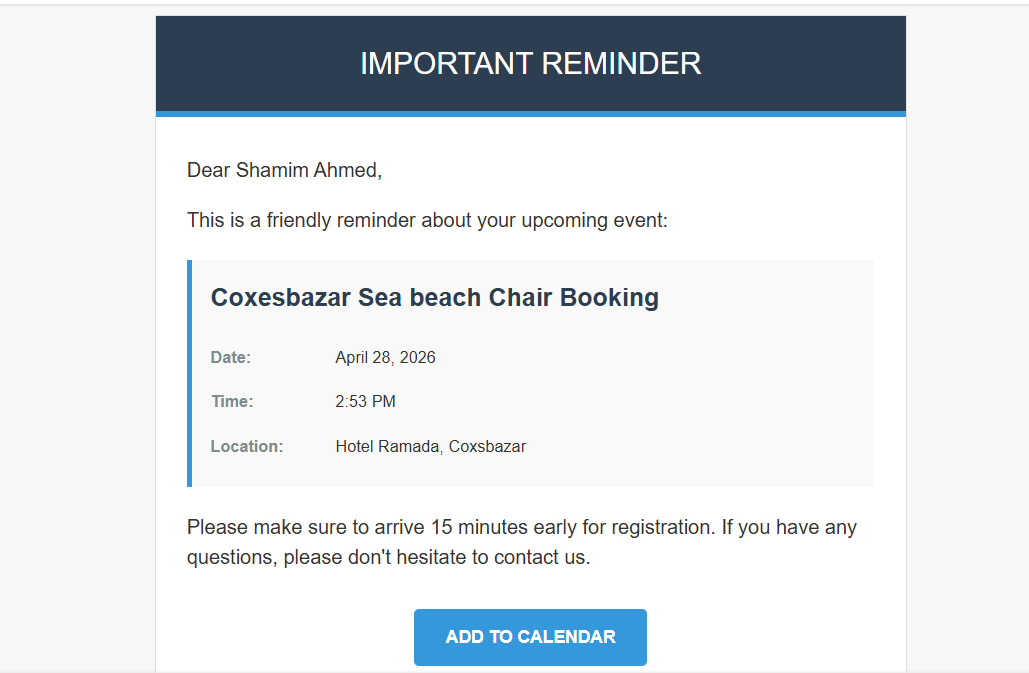Select the April 28, 2026 date value

(385, 358)
